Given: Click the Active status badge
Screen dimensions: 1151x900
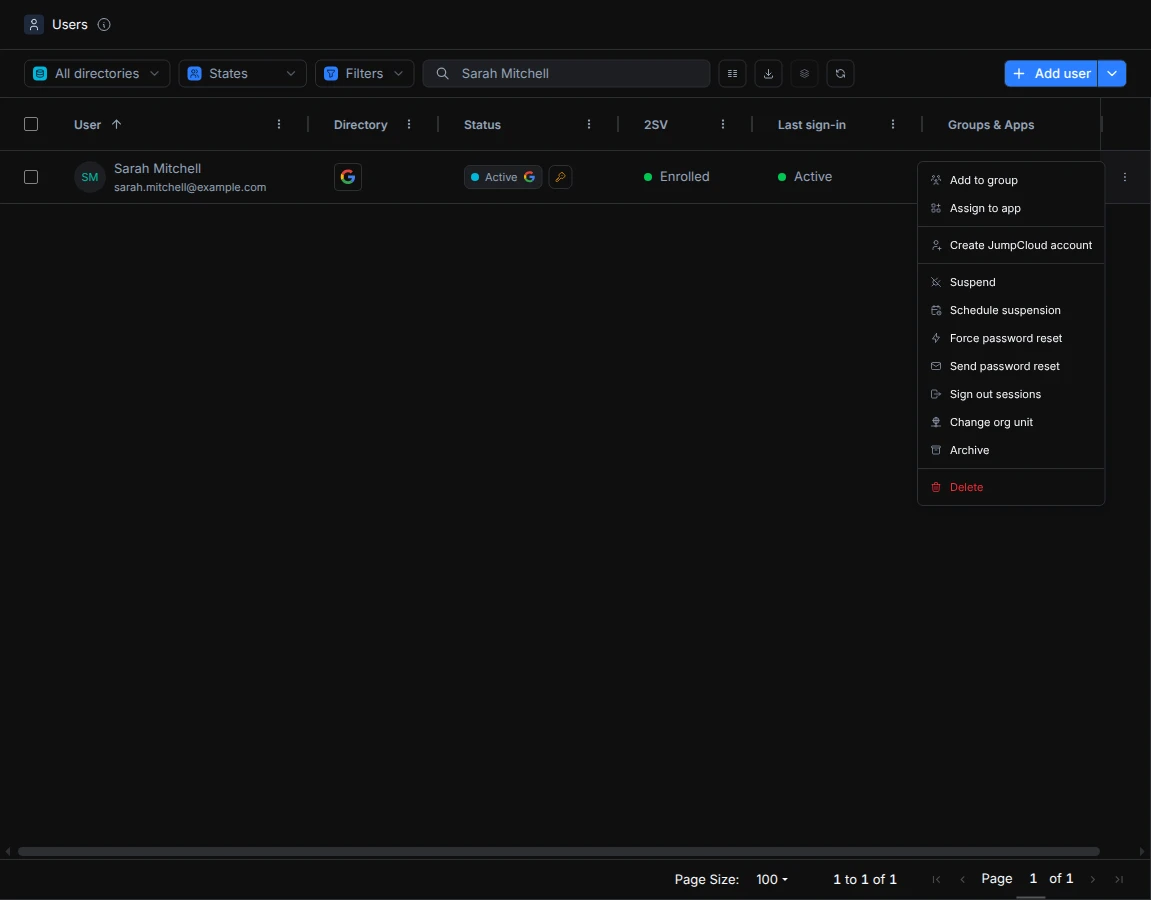Looking at the screenshot, I should click(503, 177).
